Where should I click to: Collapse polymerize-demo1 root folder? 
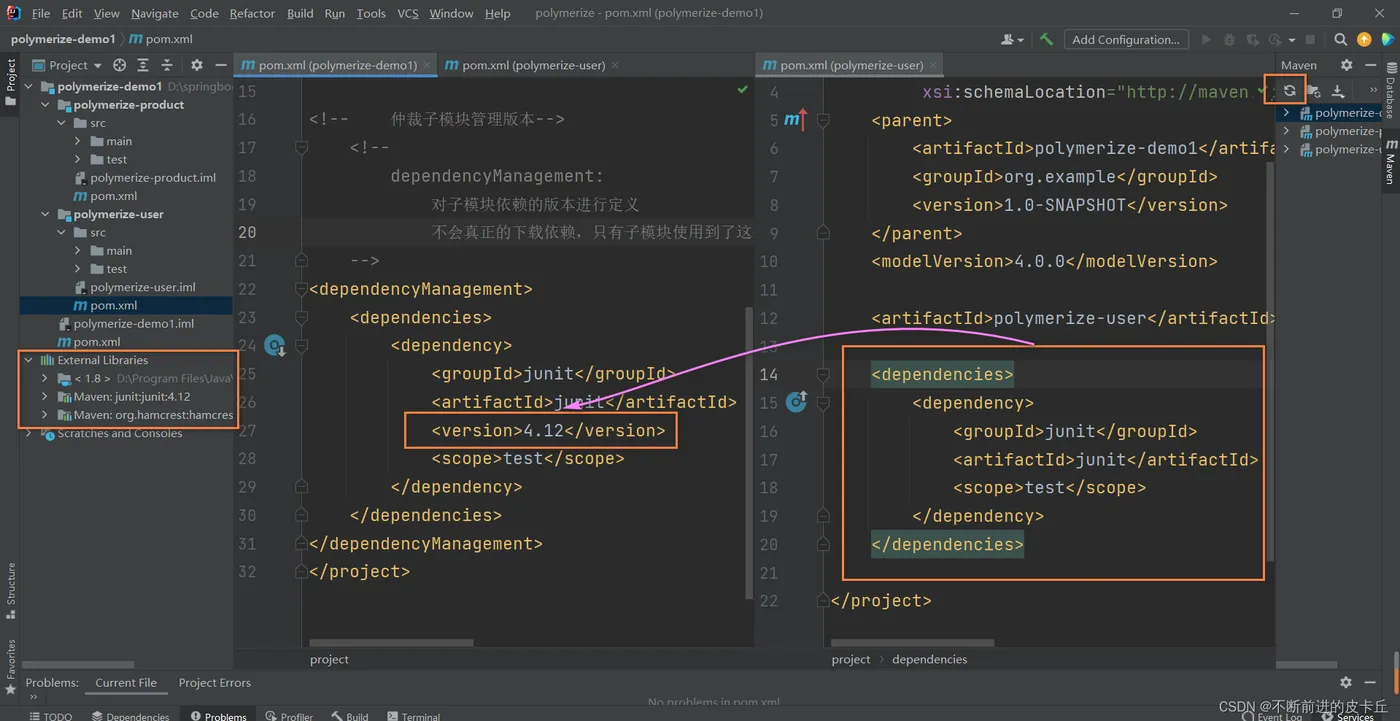[28, 87]
